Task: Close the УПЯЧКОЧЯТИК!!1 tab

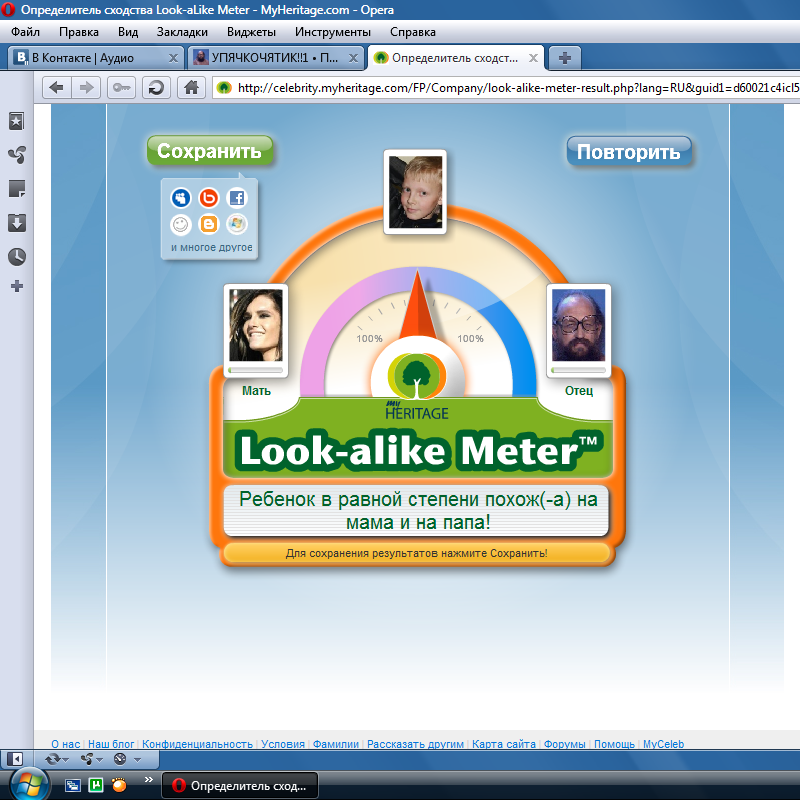Action: tap(353, 58)
